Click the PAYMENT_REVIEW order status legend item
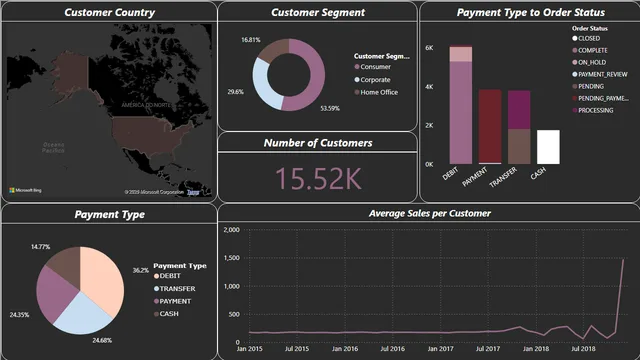 [600, 74]
